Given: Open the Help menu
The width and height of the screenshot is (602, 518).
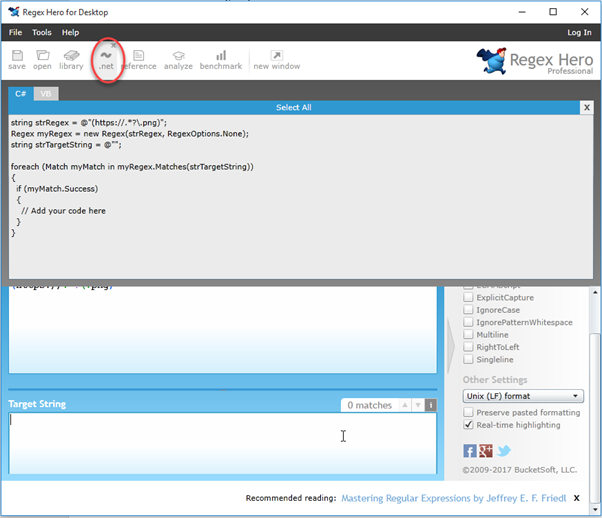Looking at the screenshot, I should coord(70,32).
